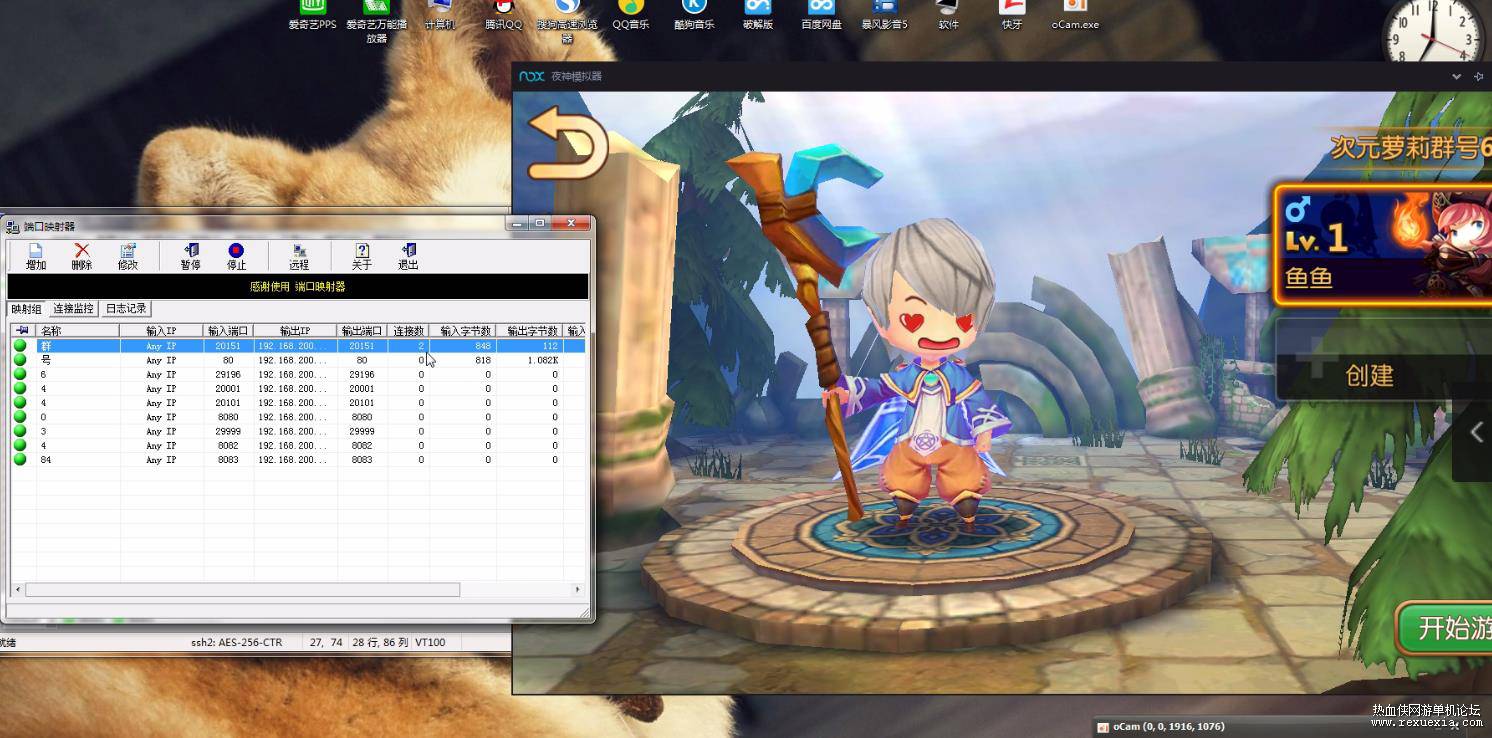This screenshot has height=738, width=1492.
Task: Sort by the 输出端口 column header
Action: [362, 331]
